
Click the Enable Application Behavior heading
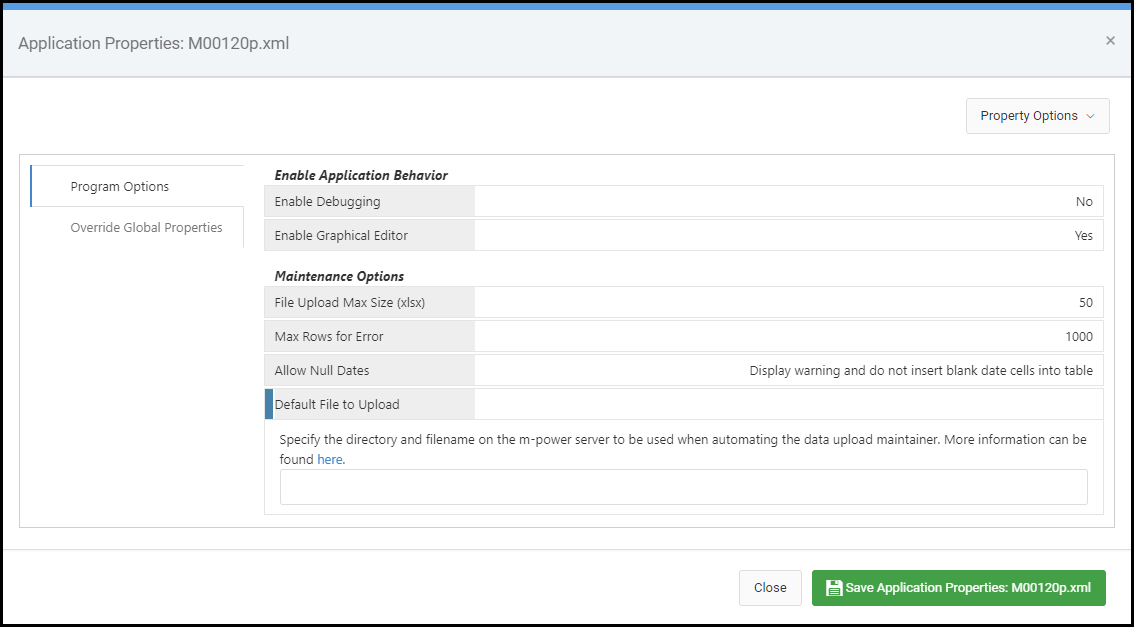tap(361, 176)
